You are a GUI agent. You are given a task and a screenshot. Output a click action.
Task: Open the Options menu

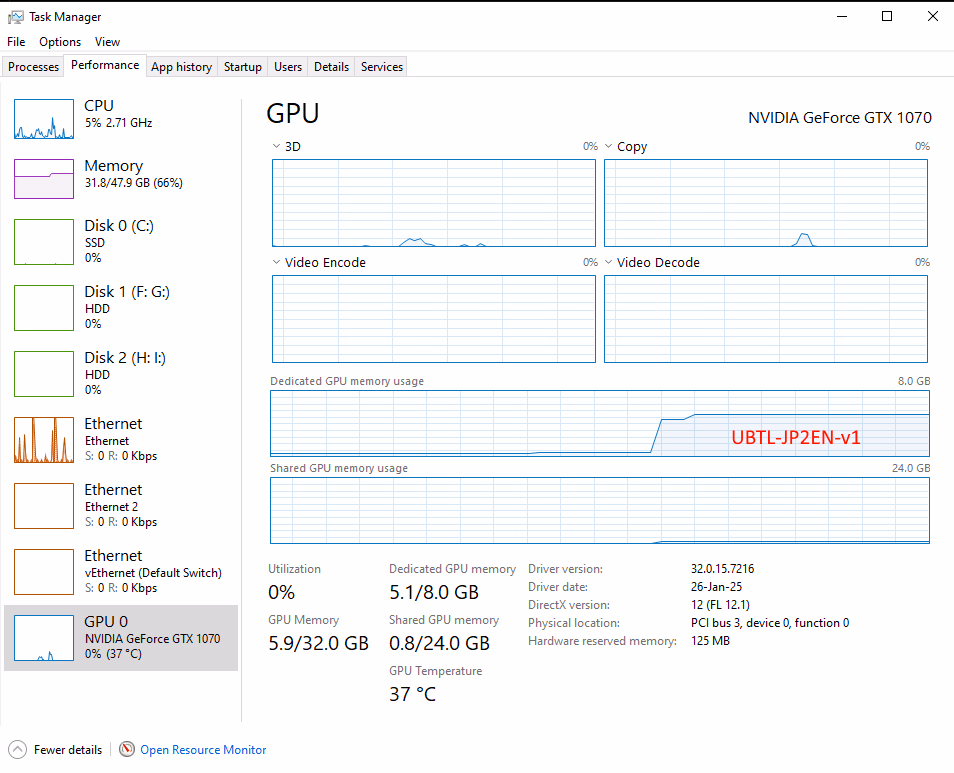(60, 42)
